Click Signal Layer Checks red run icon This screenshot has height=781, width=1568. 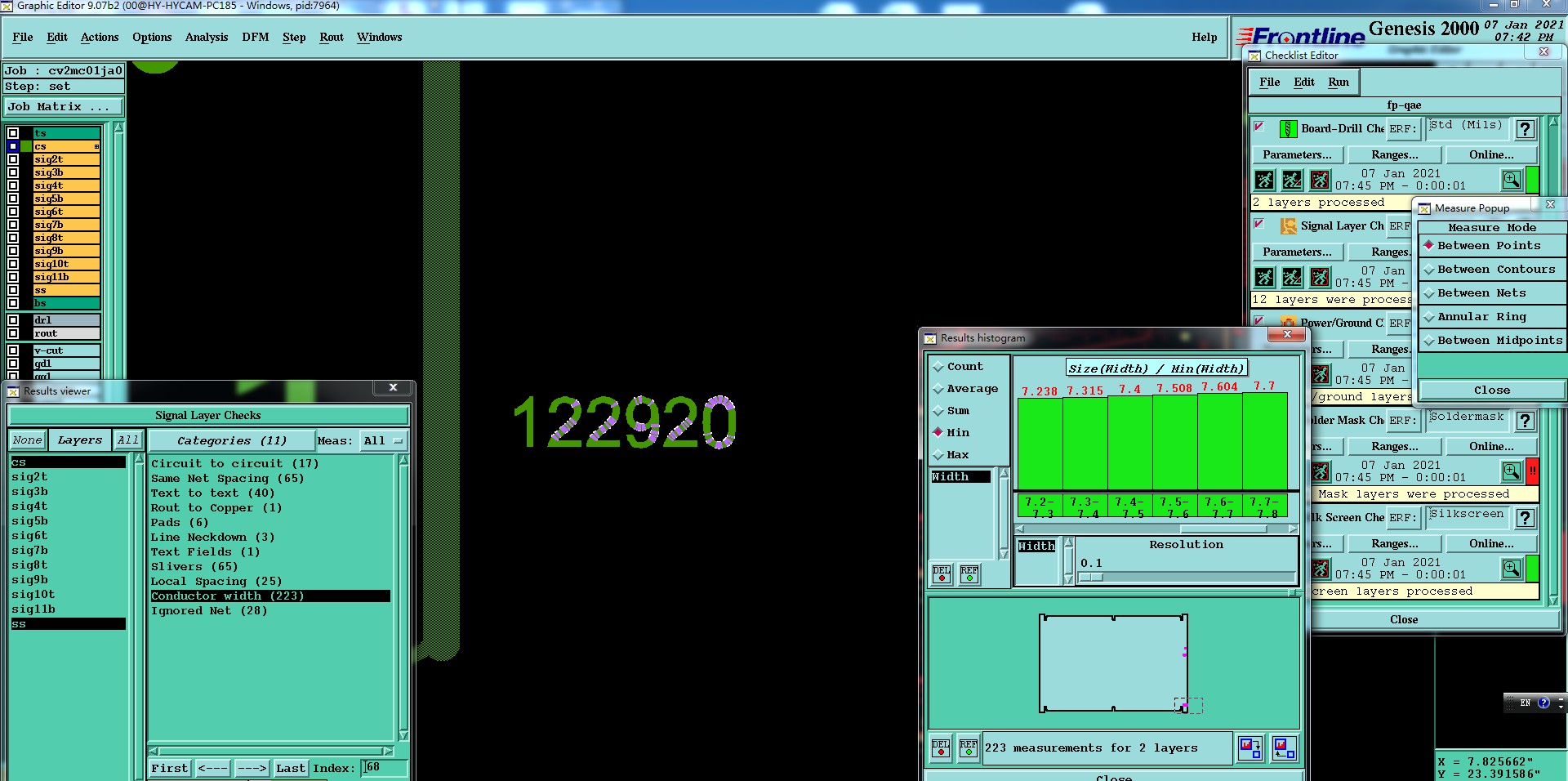click(x=1320, y=277)
